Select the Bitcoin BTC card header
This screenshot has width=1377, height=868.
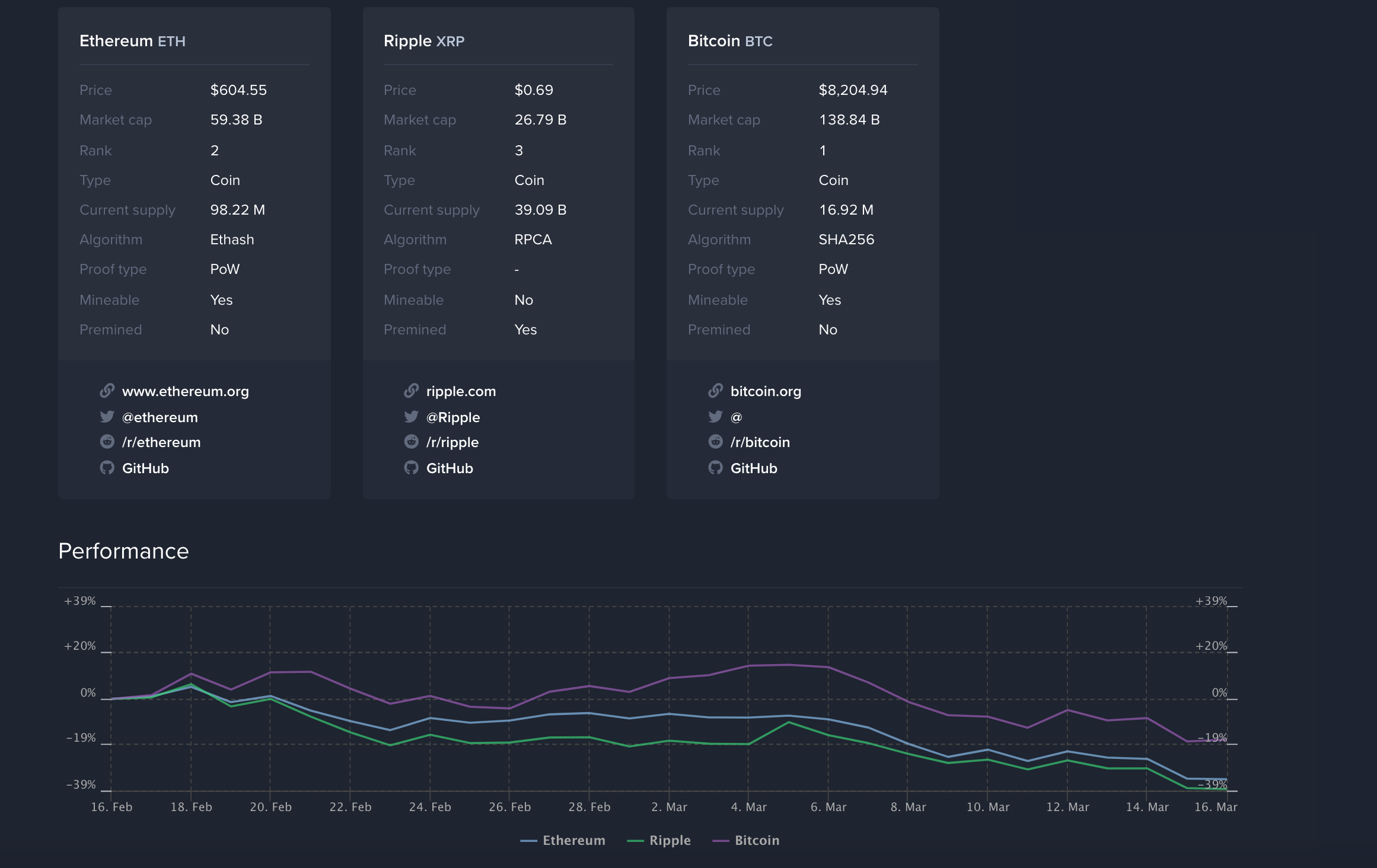click(730, 41)
